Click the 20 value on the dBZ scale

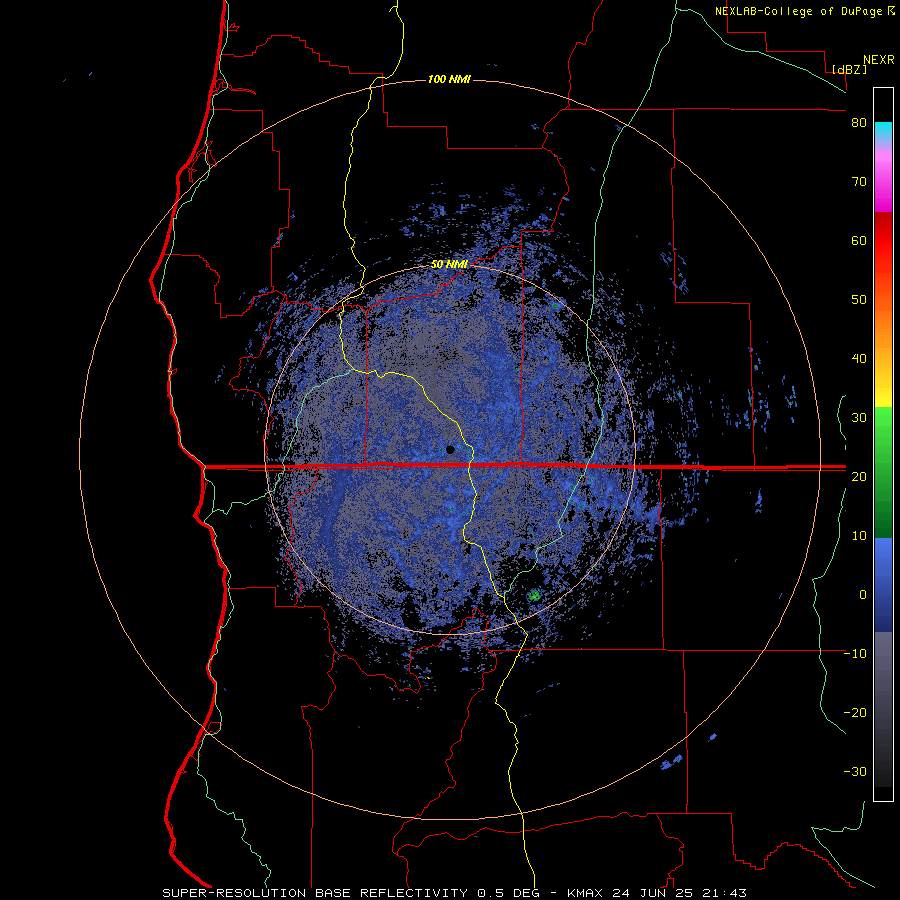click(x=859, y=476)
